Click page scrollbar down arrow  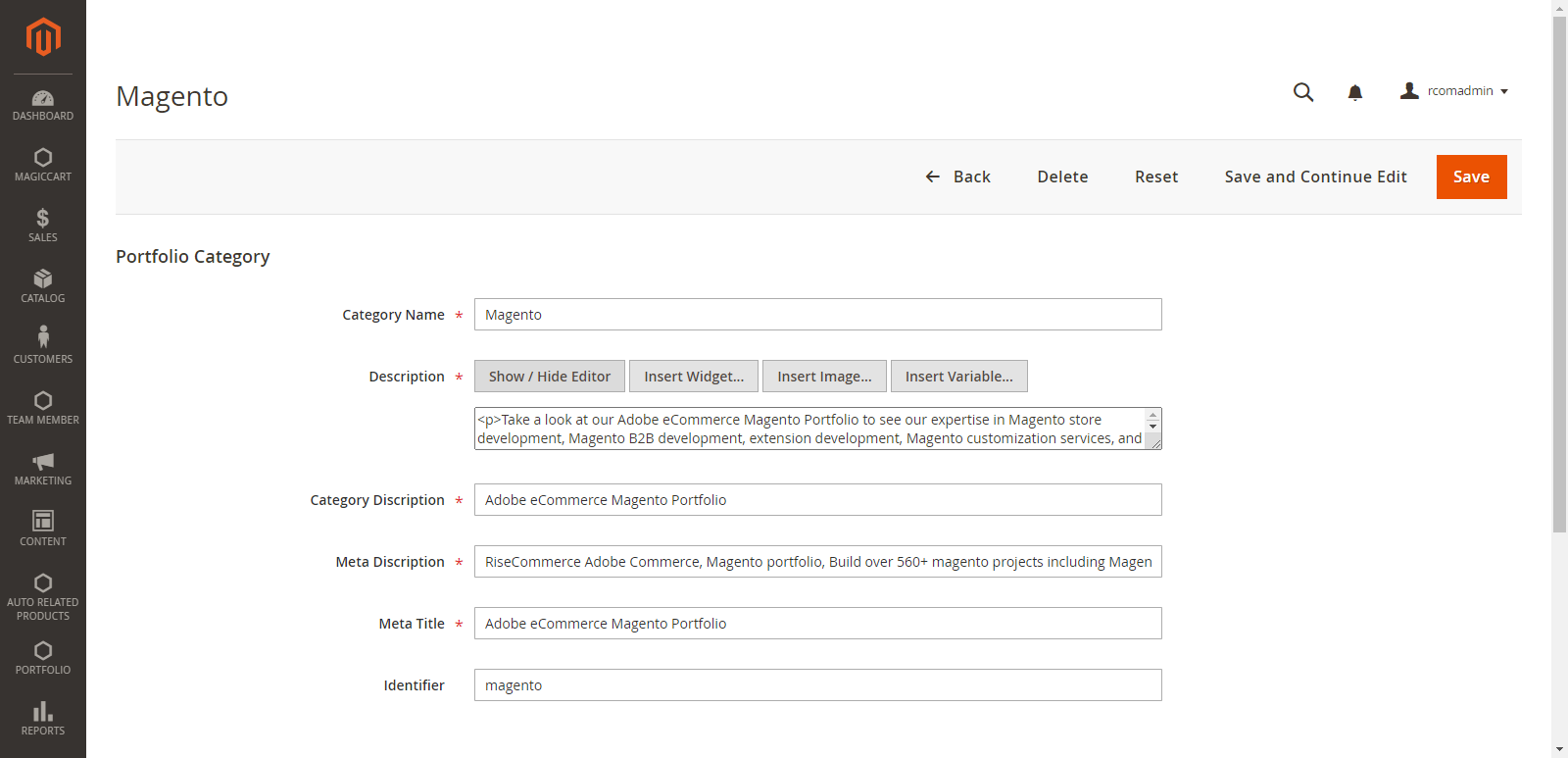point(1559,750)
